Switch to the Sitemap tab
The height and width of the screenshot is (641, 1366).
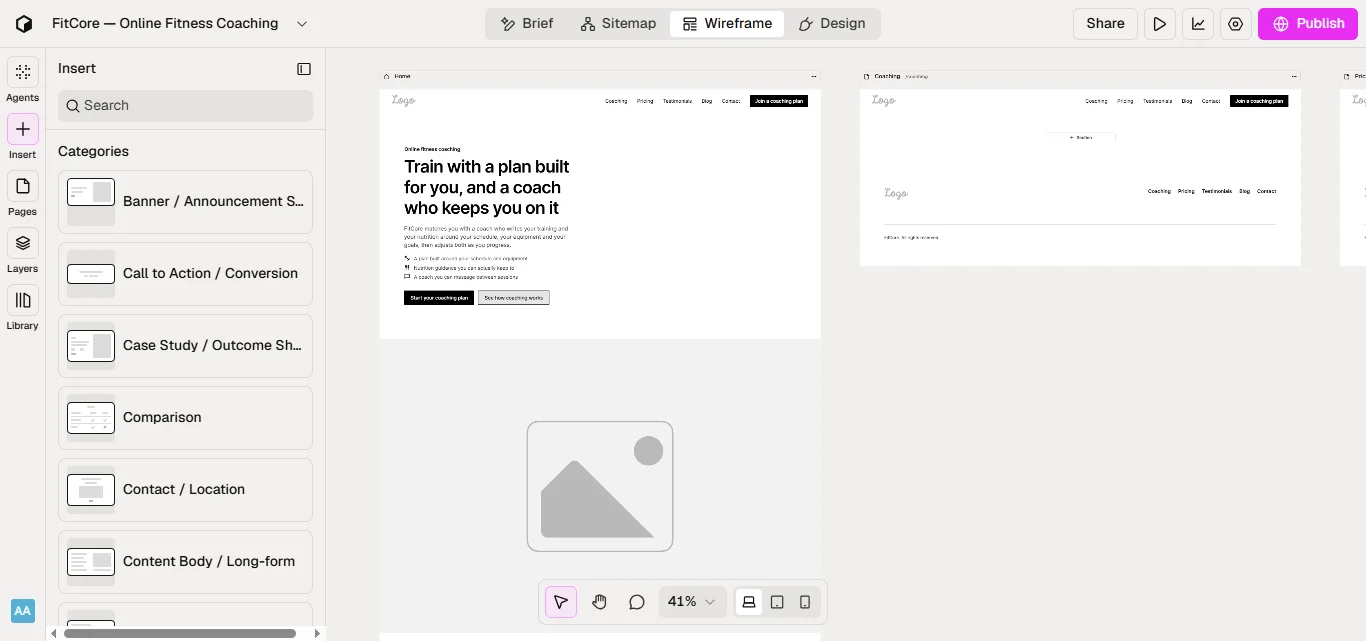[x=618, y=24]
